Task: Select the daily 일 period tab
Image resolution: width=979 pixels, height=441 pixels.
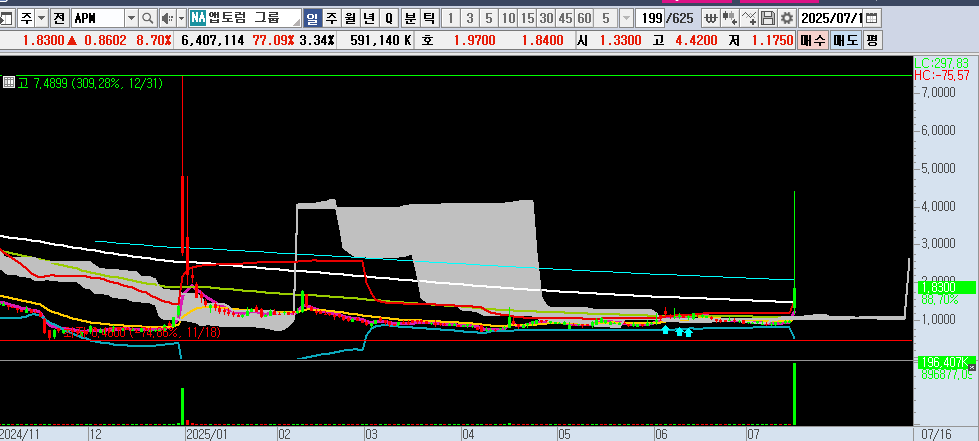Action: pyautogui.click(x=313, y=18)
